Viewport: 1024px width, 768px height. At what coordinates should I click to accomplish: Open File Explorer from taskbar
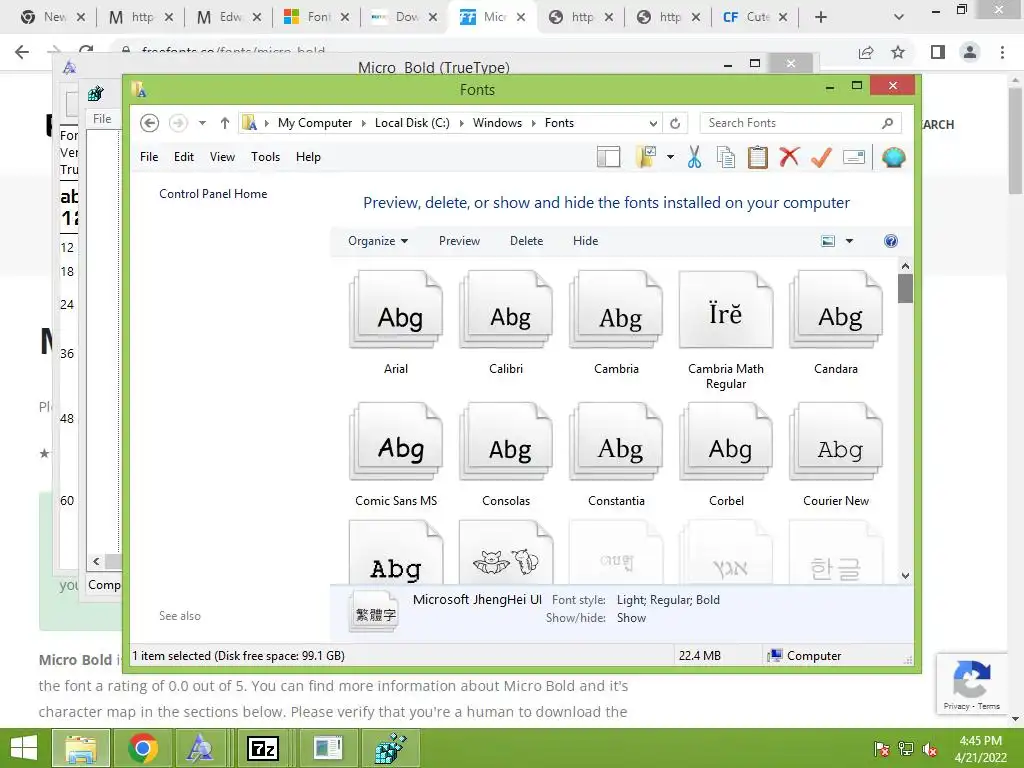[81, 748]
